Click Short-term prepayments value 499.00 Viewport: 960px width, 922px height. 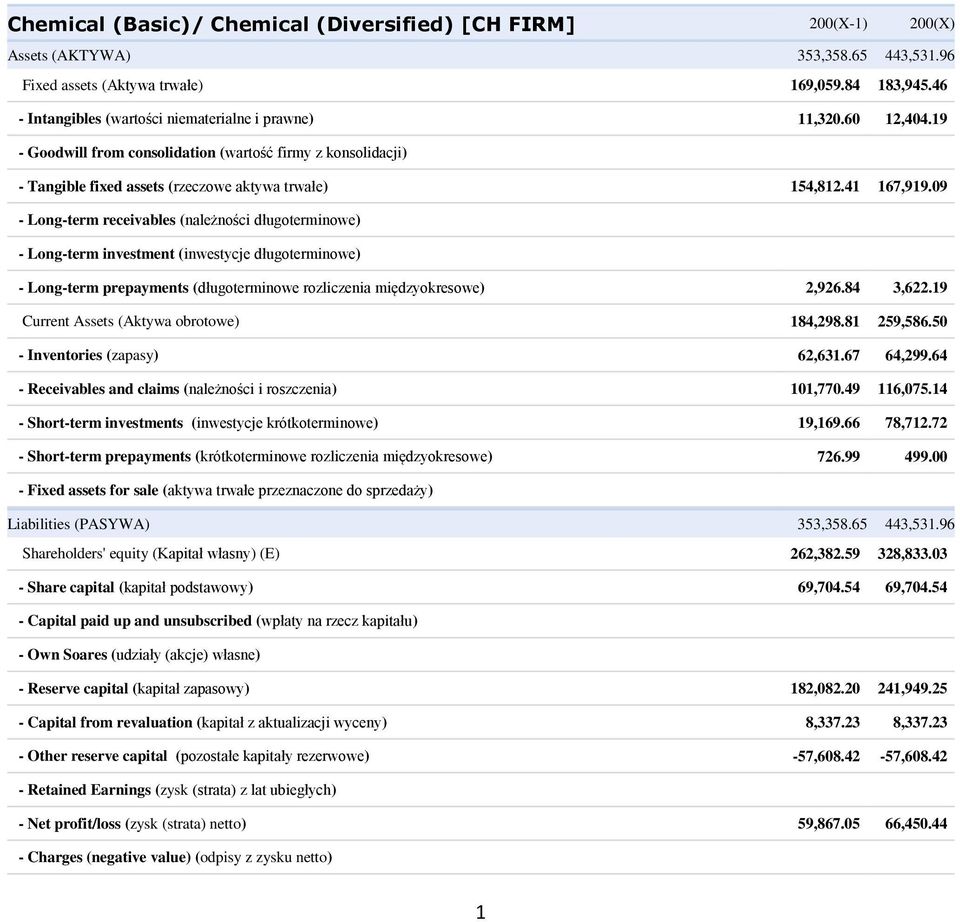[x=926, y=456]
